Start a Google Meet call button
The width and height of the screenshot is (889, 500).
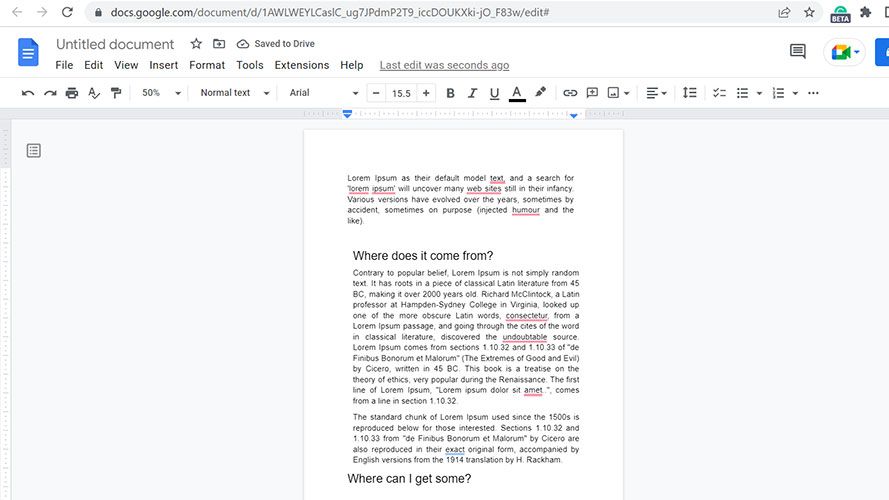[x=845, y=52]
